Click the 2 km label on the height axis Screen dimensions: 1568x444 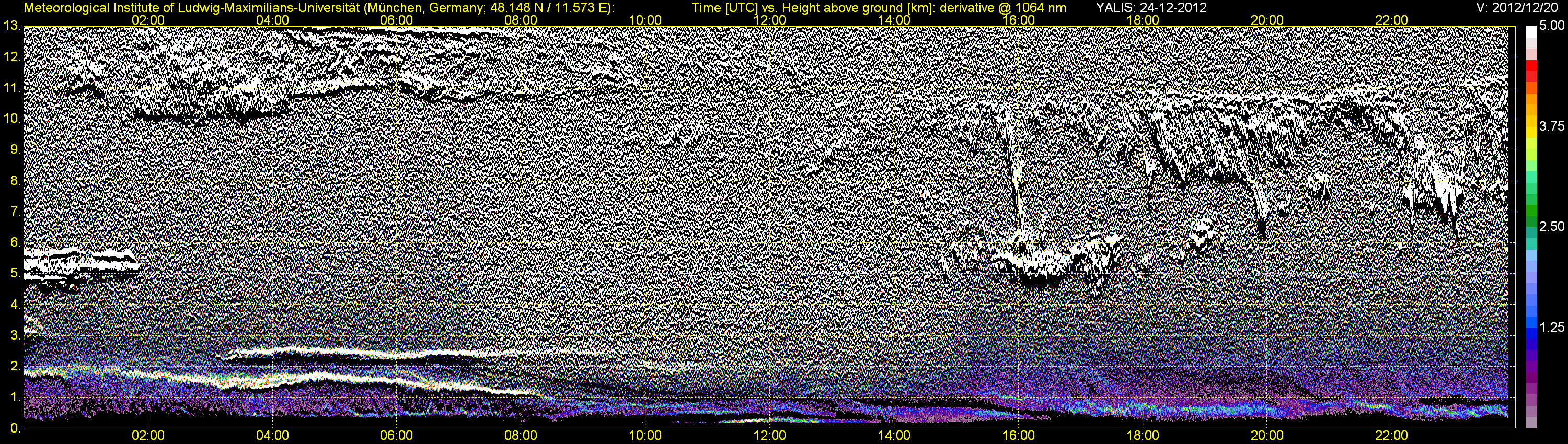click(x=15, y=366)
